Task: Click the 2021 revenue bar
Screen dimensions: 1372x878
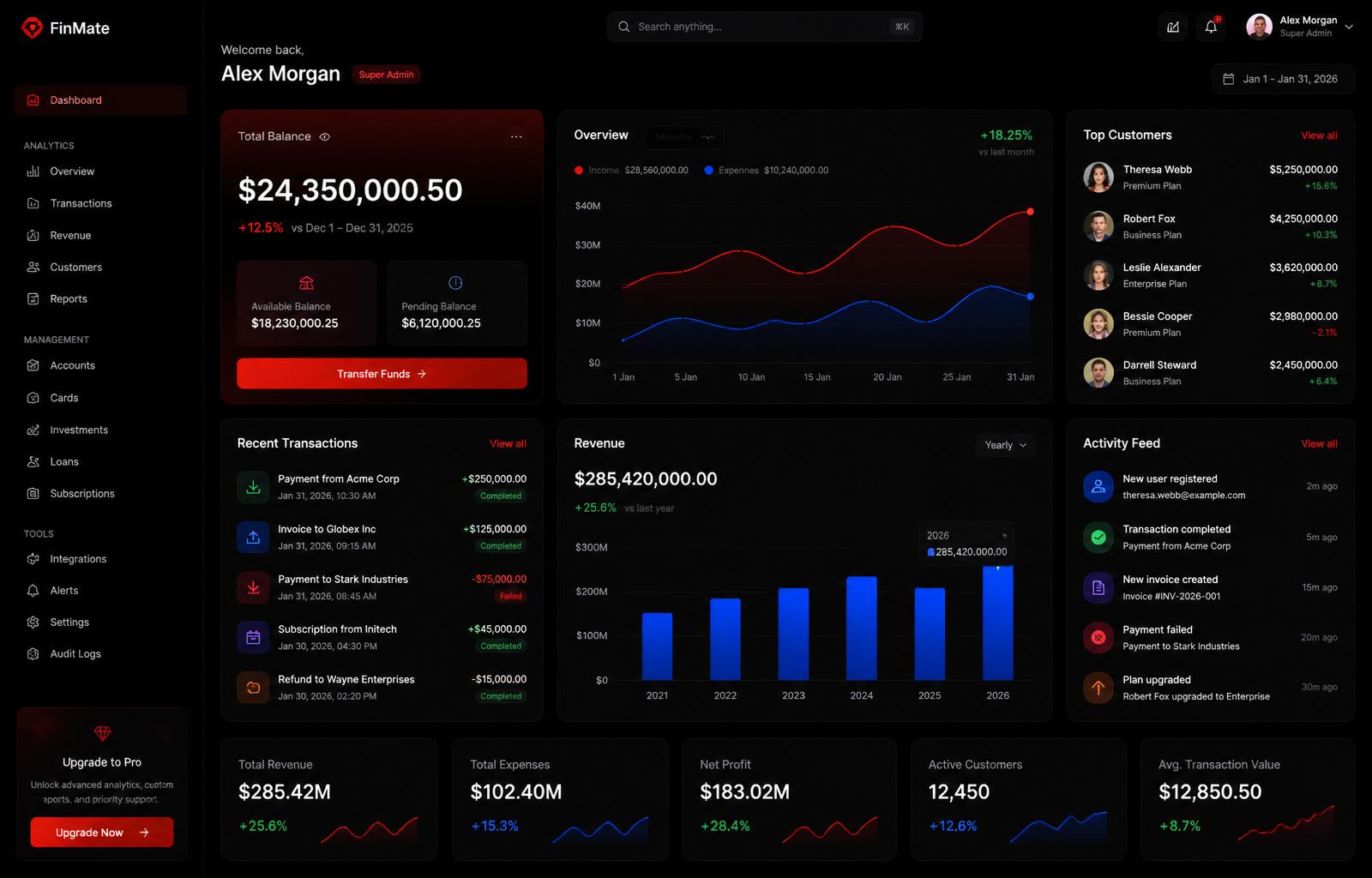Action: 657,646
